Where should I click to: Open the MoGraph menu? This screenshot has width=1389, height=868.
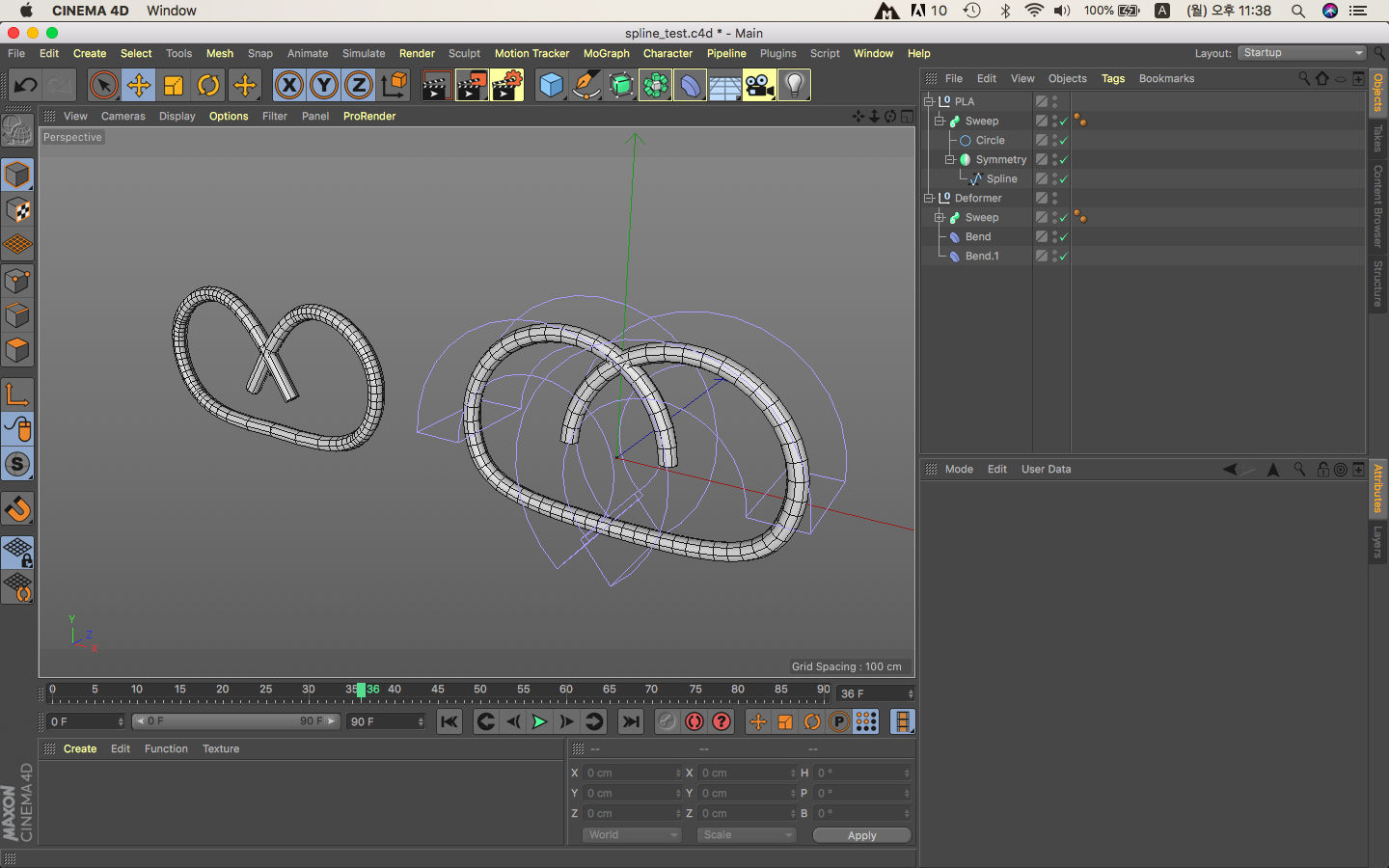coord(606,53)
